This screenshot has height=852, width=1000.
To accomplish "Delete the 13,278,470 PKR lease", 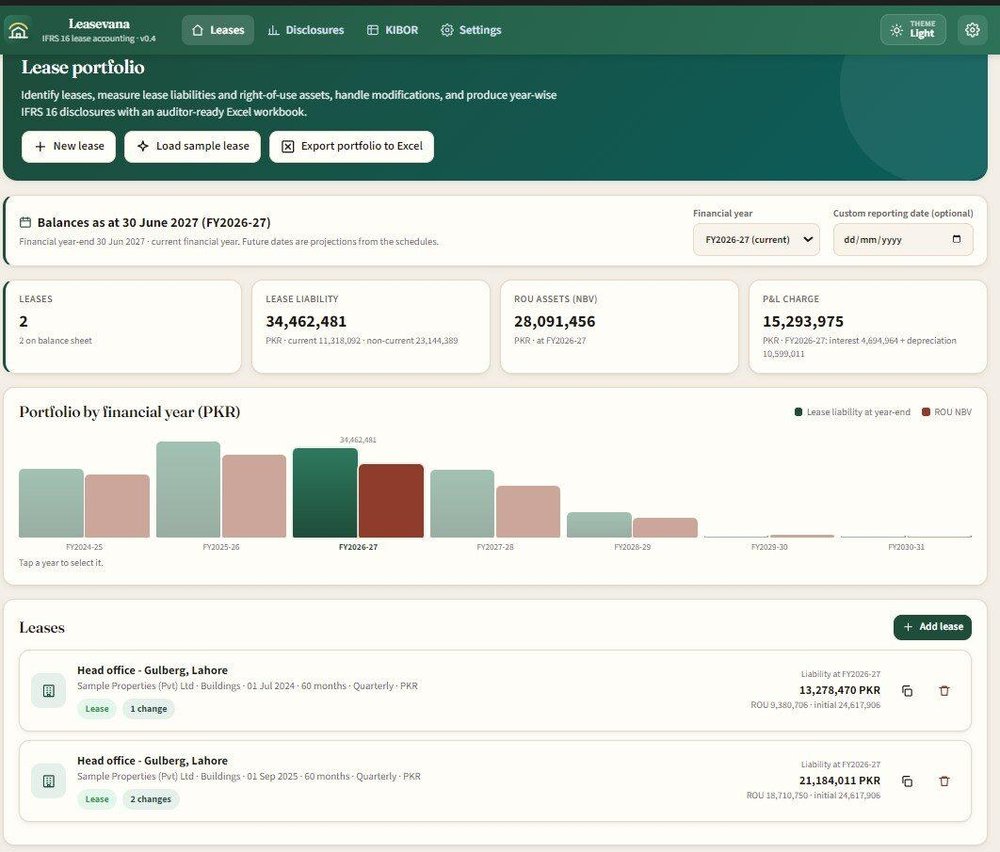I will 945,691.
